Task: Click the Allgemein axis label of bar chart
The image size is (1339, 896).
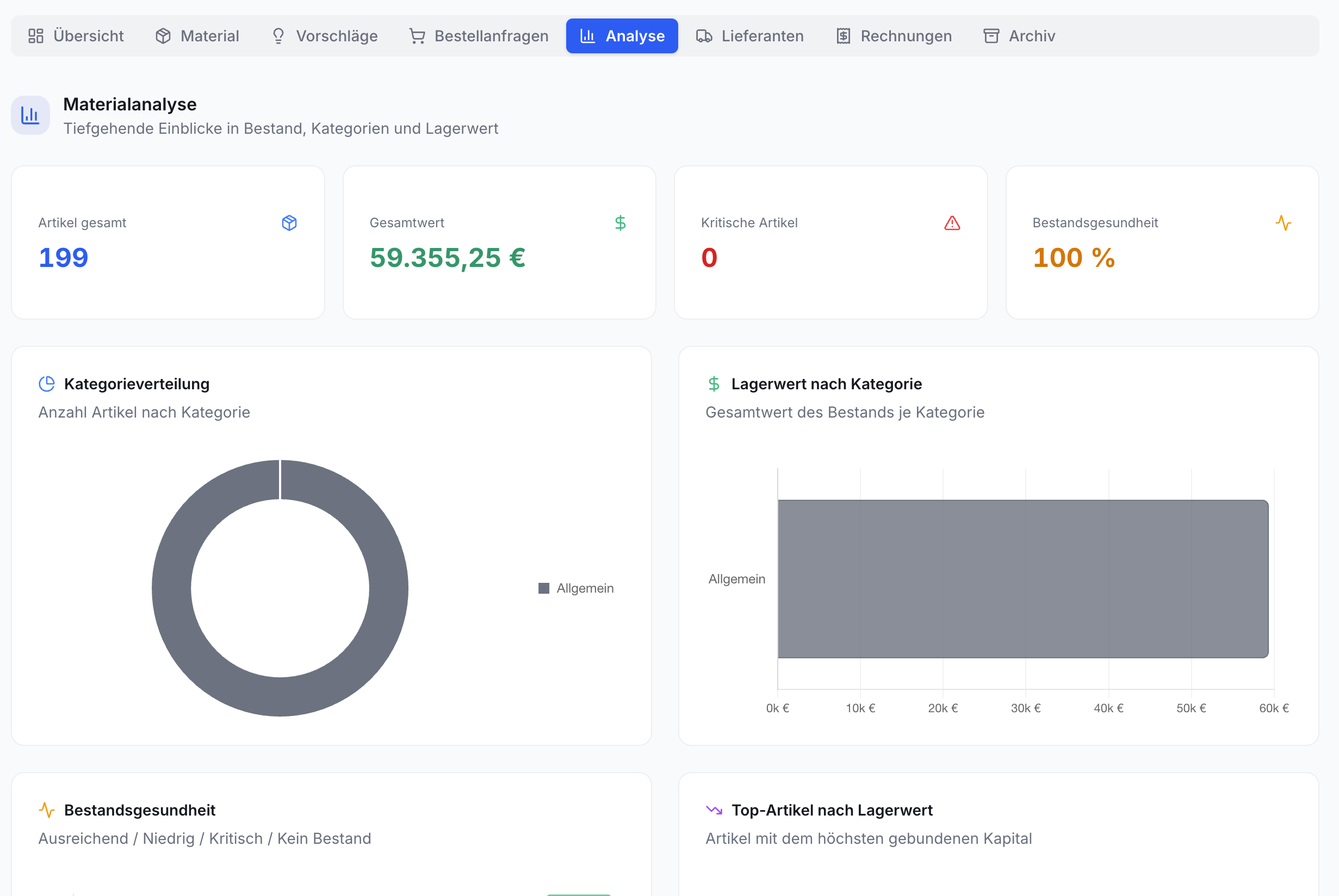Action: click(x=736, y=579)
